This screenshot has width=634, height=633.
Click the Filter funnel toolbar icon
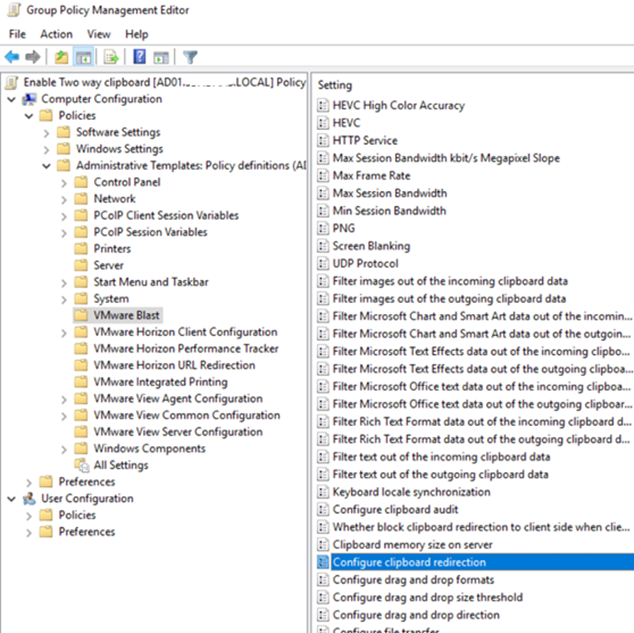click(x=190, y=57)
